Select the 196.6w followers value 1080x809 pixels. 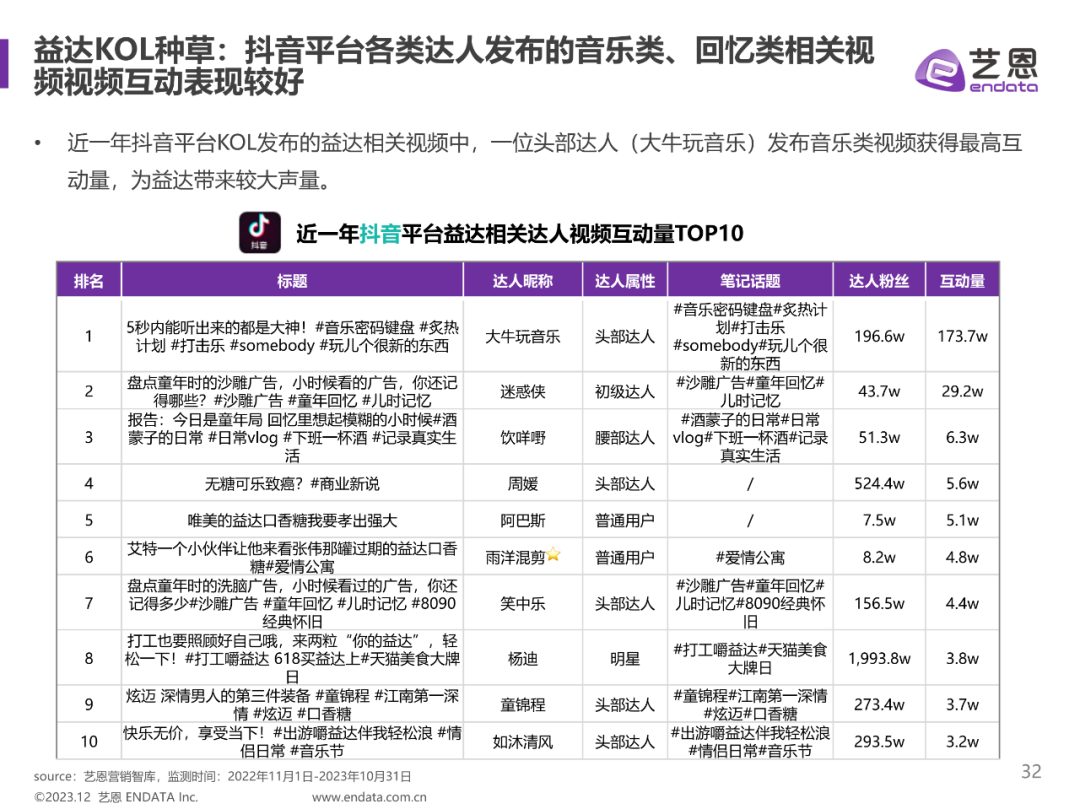pos(879,336)
